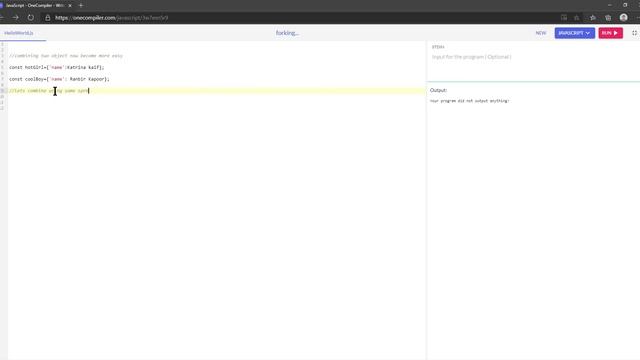The image size is (640, 360).
Task: Toggle fullscreen editor icon
Action: pos(634,33)
